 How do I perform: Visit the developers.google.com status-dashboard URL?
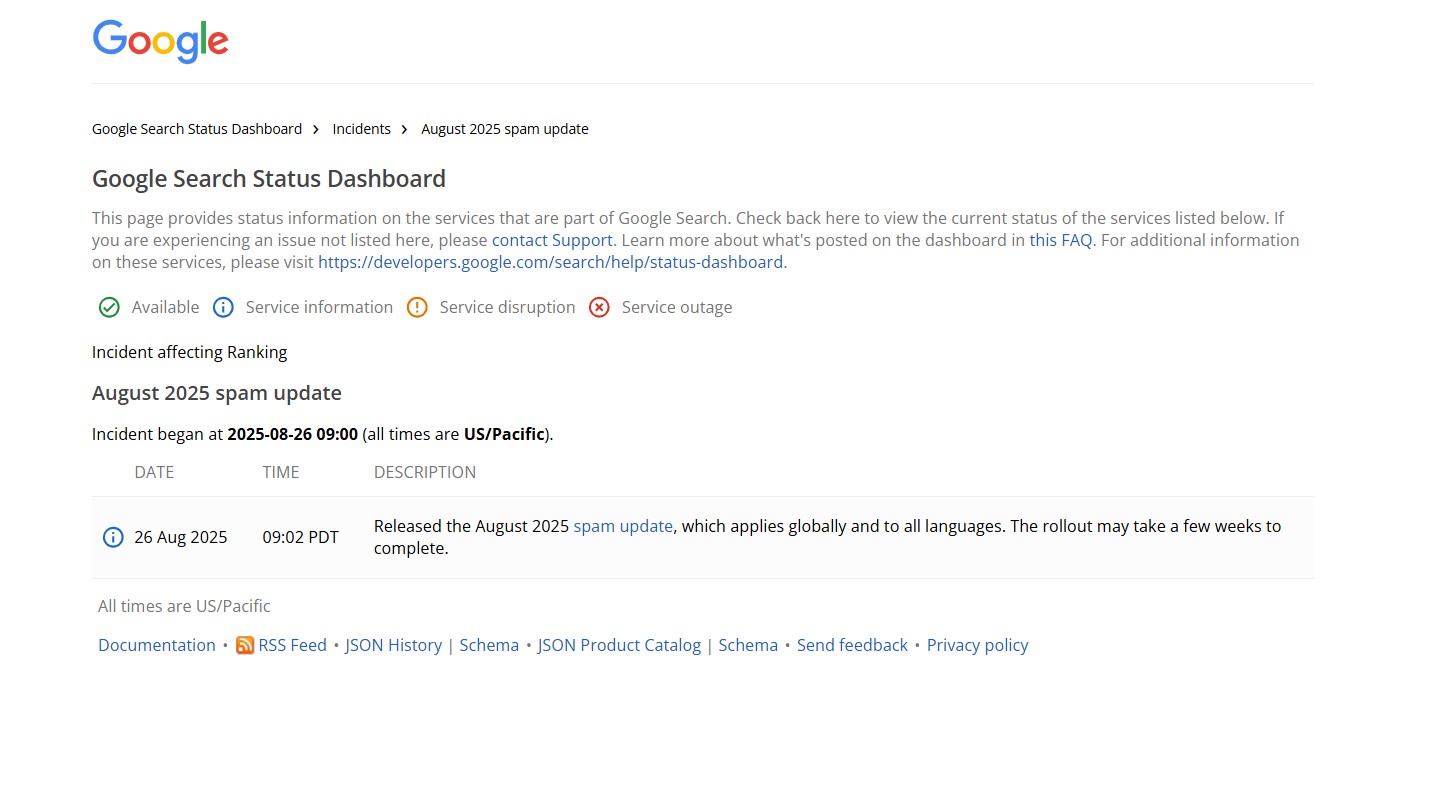(551, 262)
